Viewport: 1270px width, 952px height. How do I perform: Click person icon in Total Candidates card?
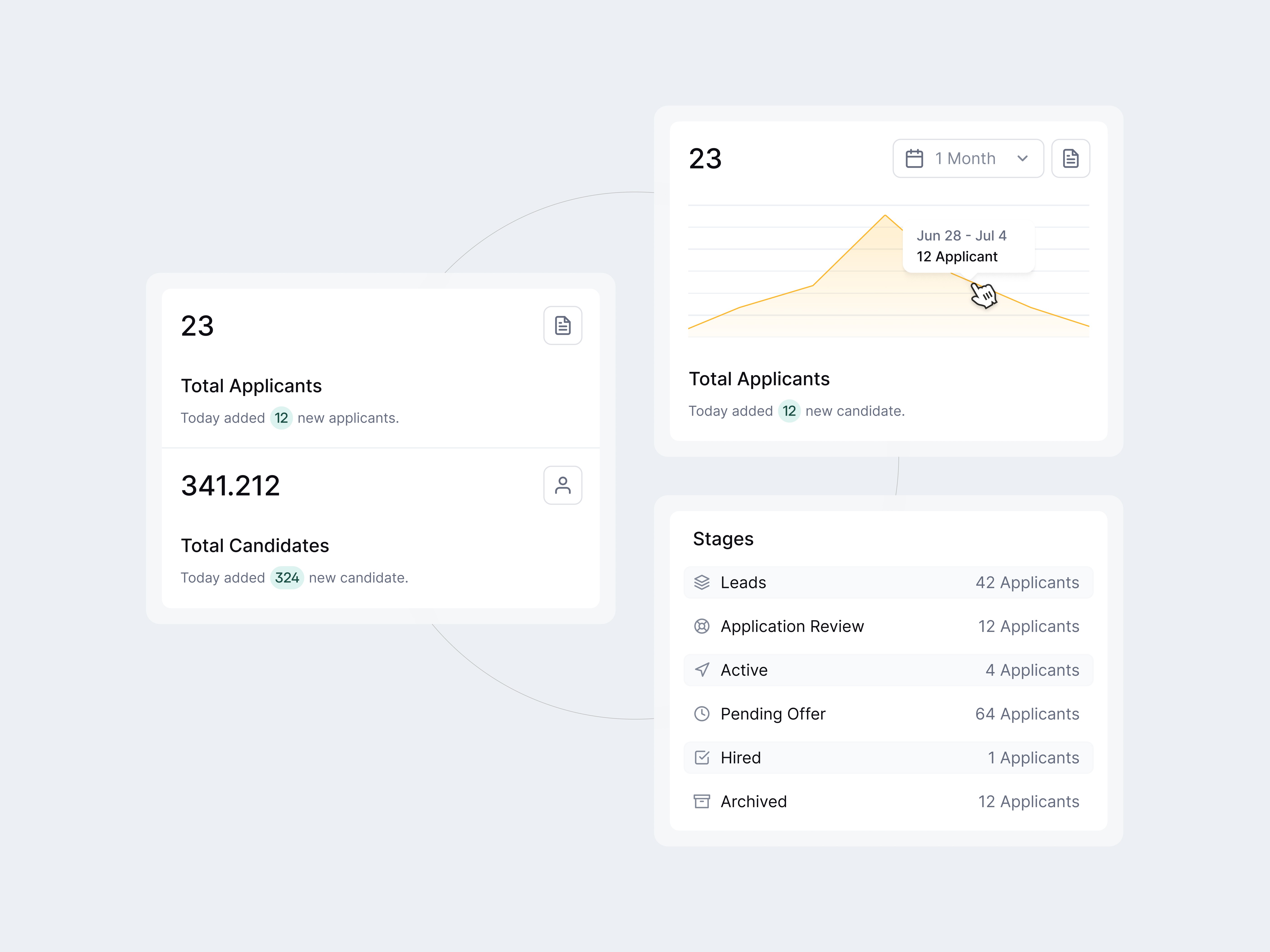[x=563, y=486]
